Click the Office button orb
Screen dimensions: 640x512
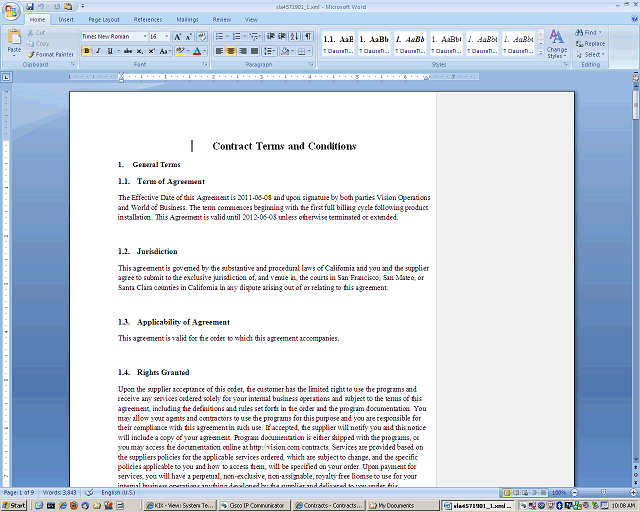(x=11, y=11)
